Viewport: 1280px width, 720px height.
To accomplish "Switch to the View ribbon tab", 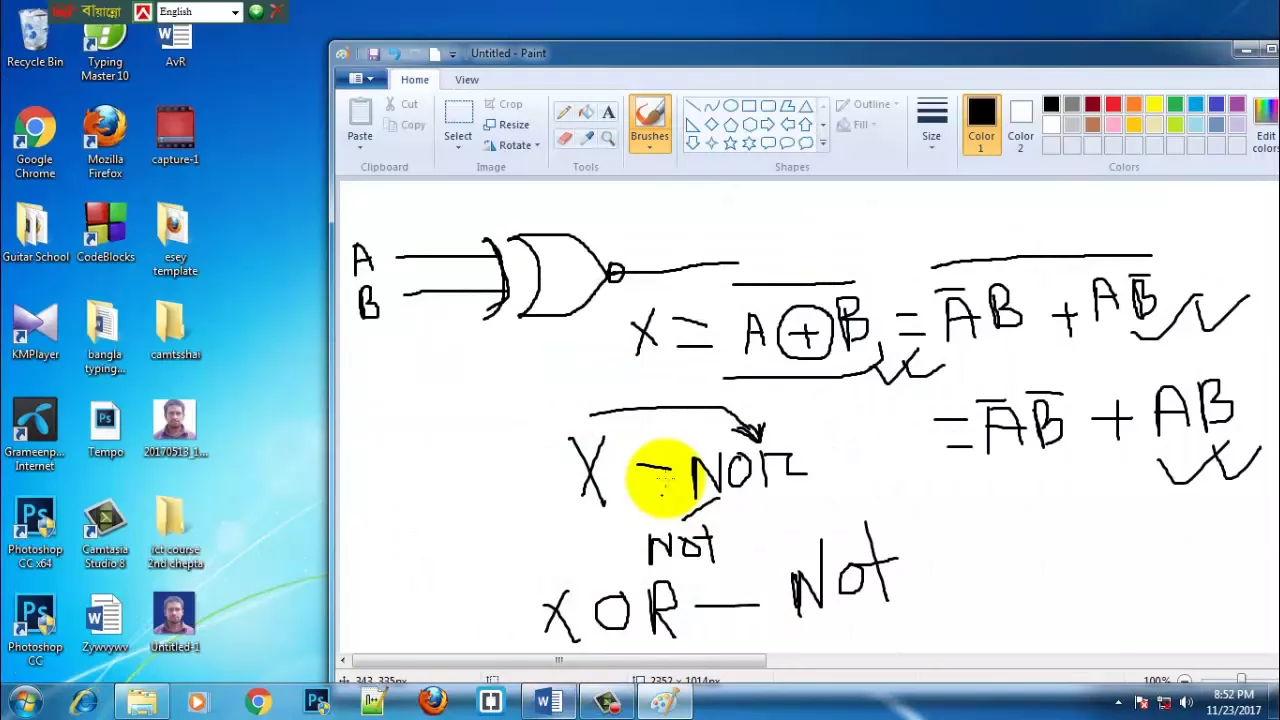I will [467, 80].
